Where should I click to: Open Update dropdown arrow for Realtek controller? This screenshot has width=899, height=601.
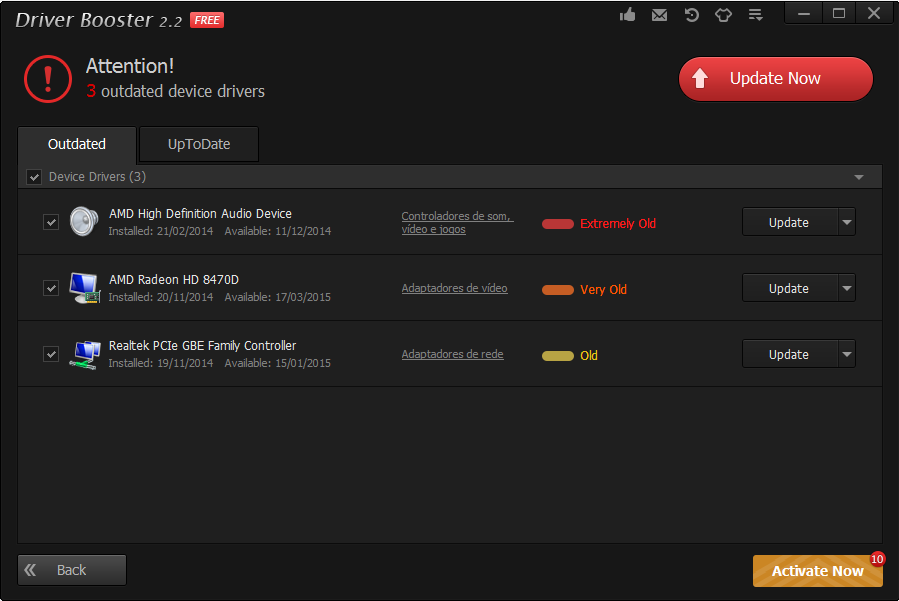coord(847,354)
